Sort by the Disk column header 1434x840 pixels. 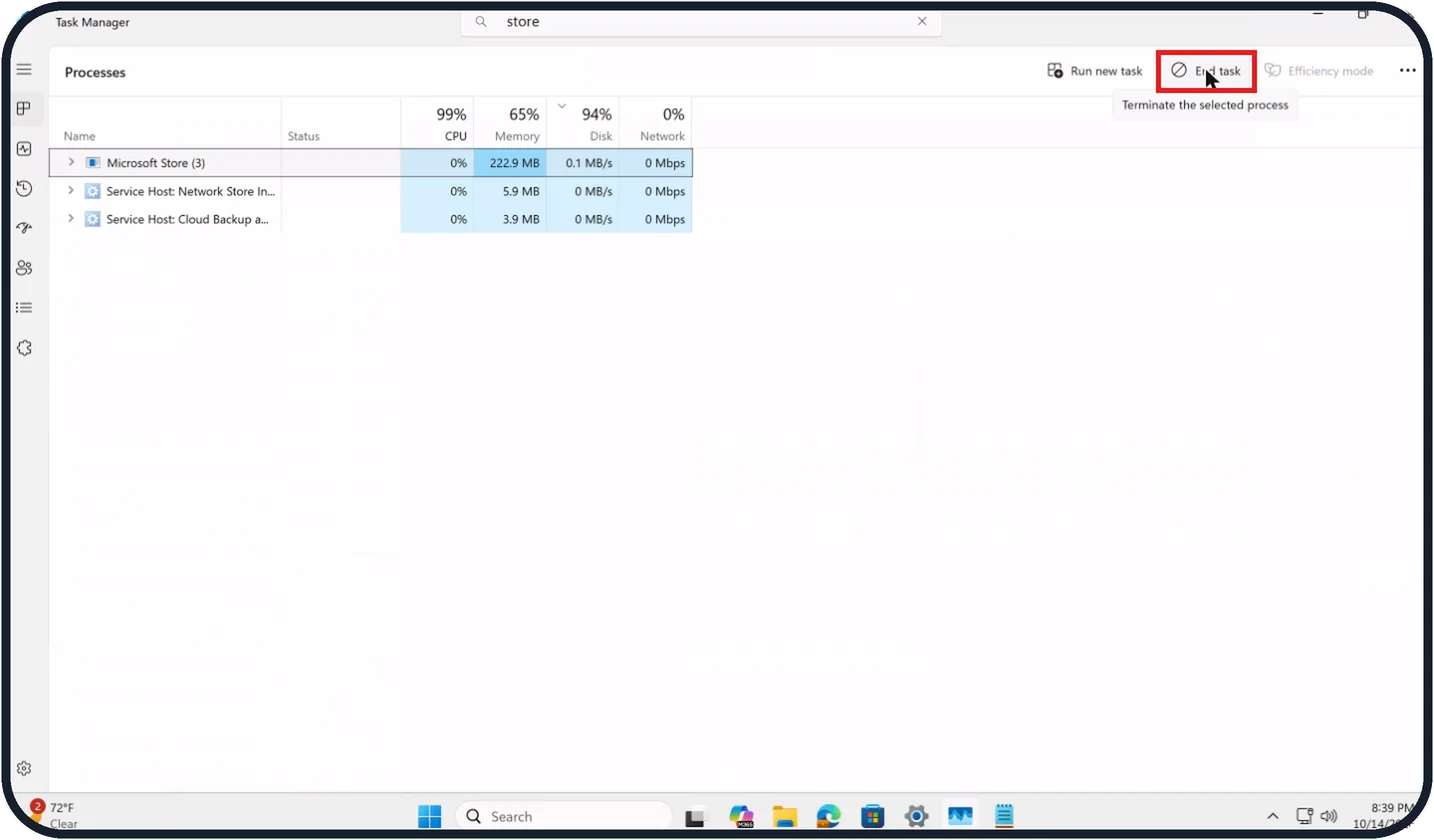[x=583, y=122]
